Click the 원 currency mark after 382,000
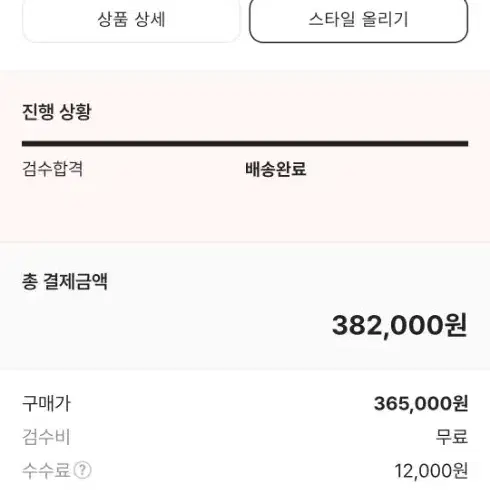The height and width of the screenshot is (490, 490). click(x=455, y=325)
